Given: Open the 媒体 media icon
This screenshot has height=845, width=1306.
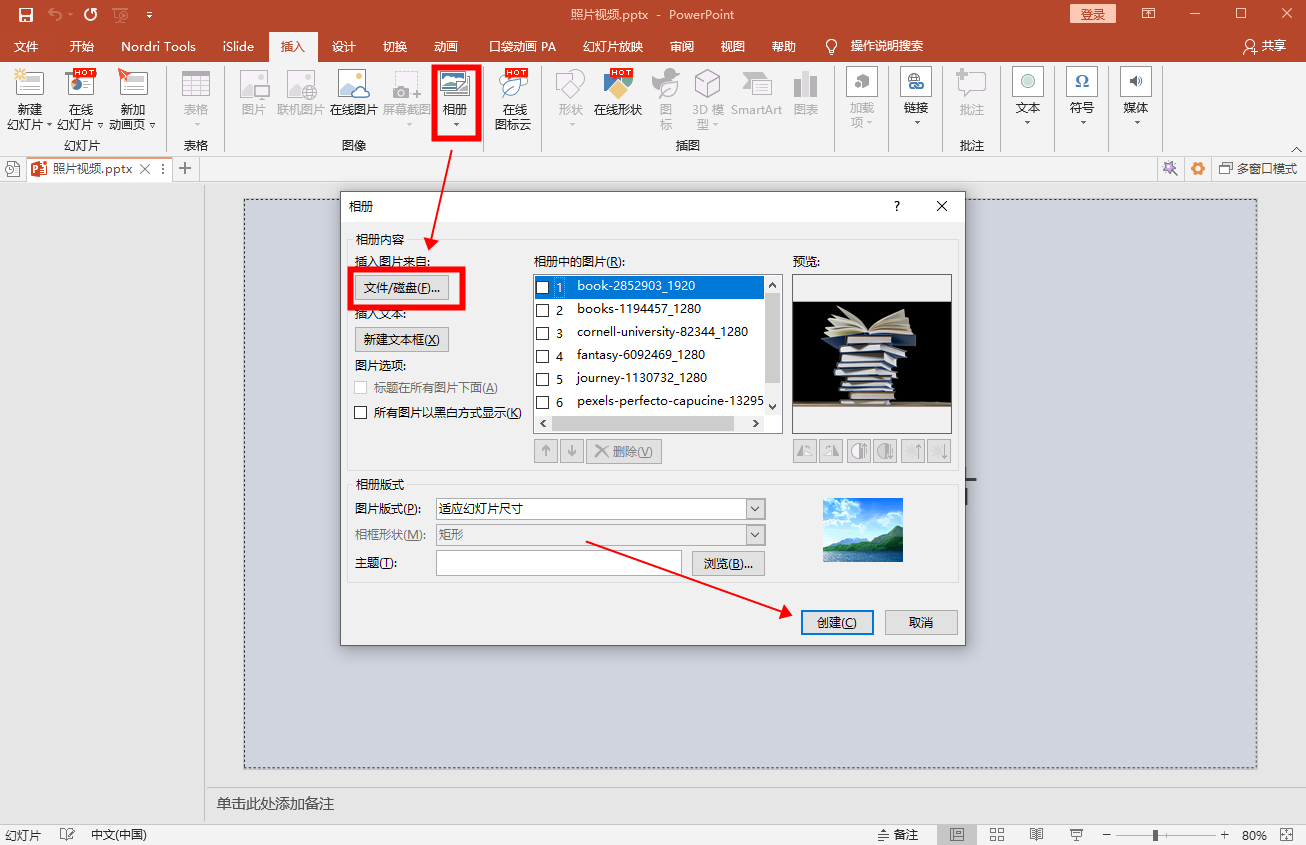Looking at the screenshot, I should (1136, 82).
